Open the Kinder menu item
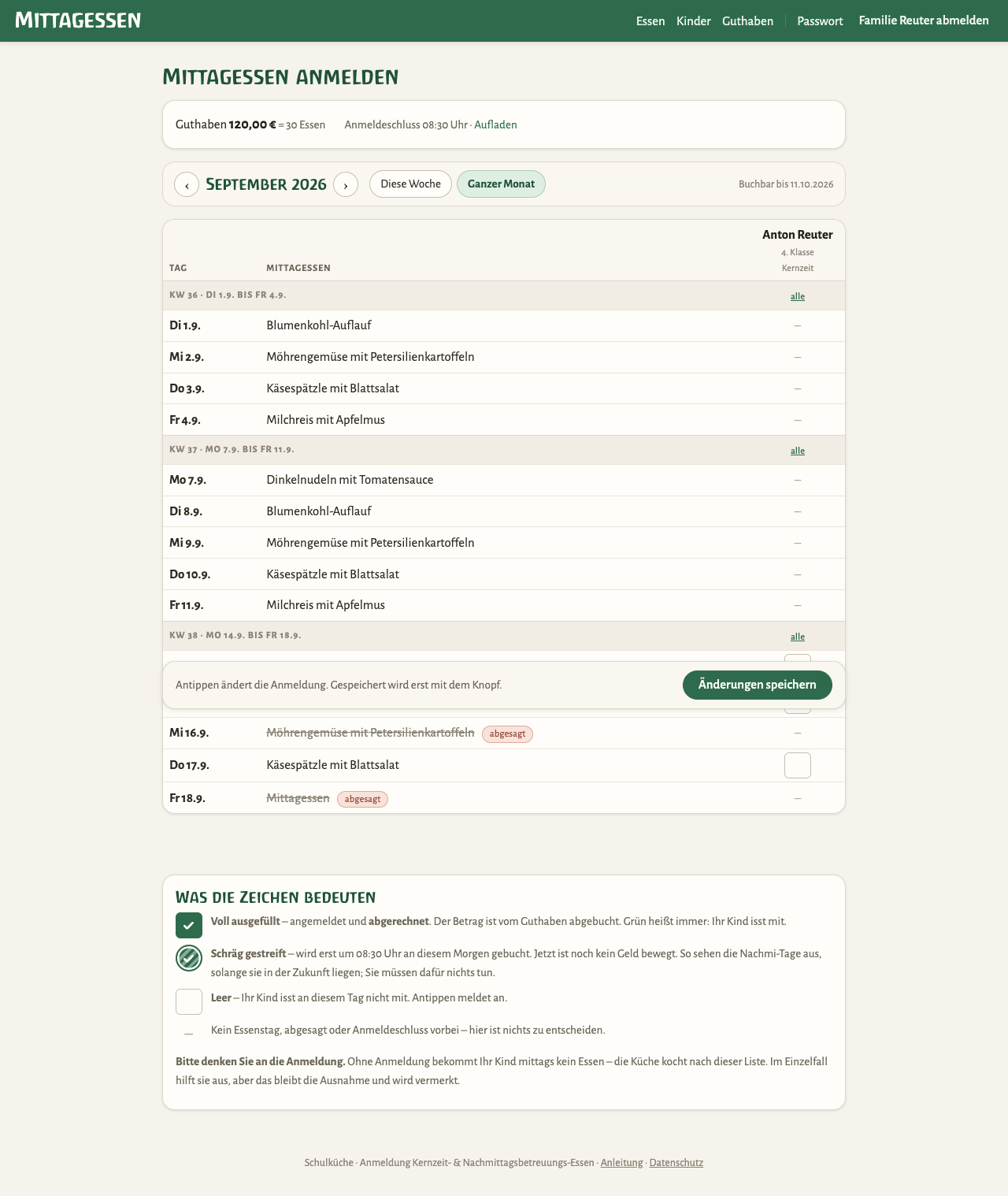This screenshot has height=1196, width=1008. [x=694, y=21]
